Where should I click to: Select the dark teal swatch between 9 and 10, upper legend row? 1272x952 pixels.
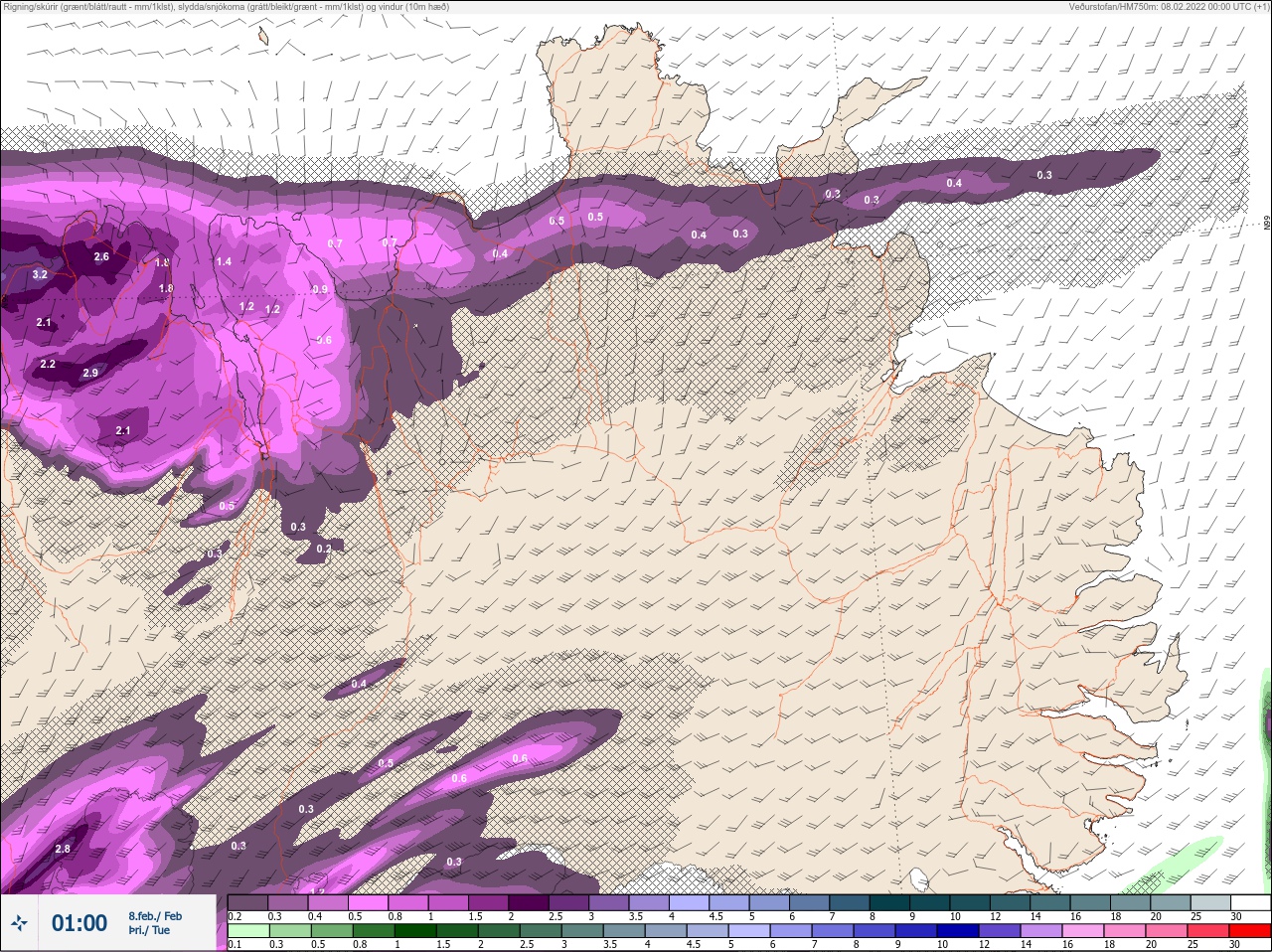point(930,902)
